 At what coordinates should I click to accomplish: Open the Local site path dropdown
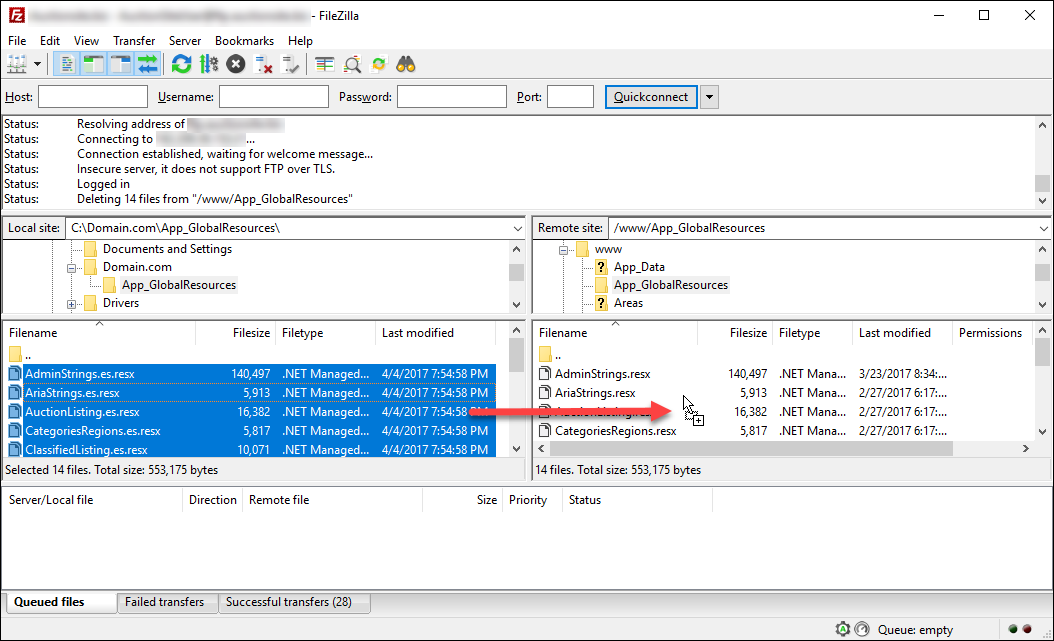518,228
